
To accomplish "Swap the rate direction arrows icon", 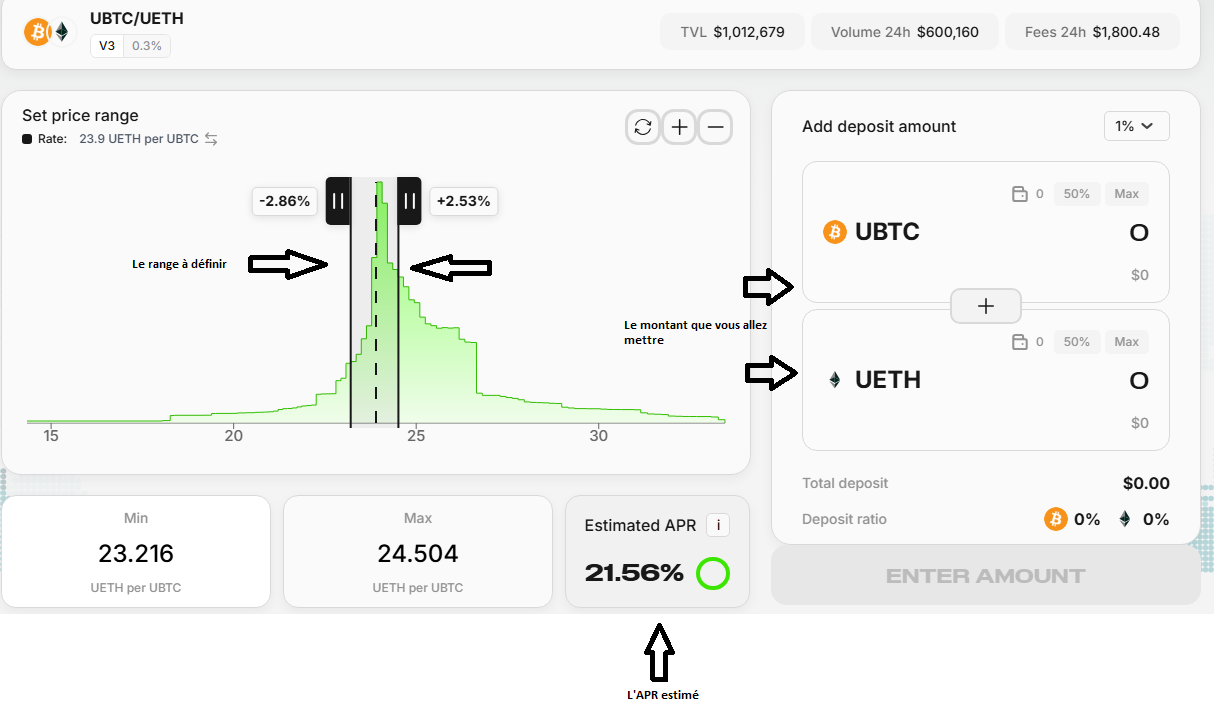I will pos(211,139).
